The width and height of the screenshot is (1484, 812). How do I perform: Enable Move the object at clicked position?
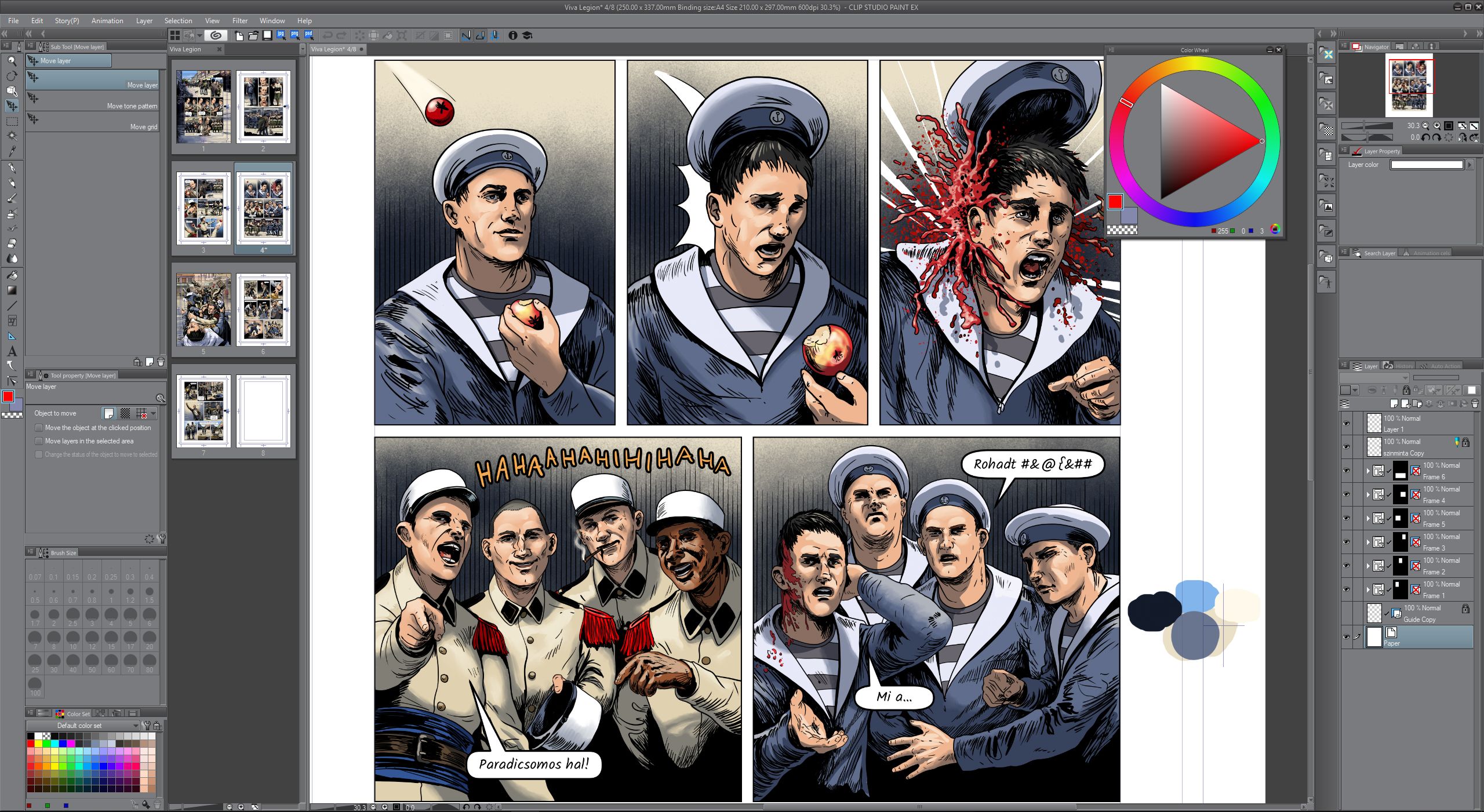click(39, 428)
